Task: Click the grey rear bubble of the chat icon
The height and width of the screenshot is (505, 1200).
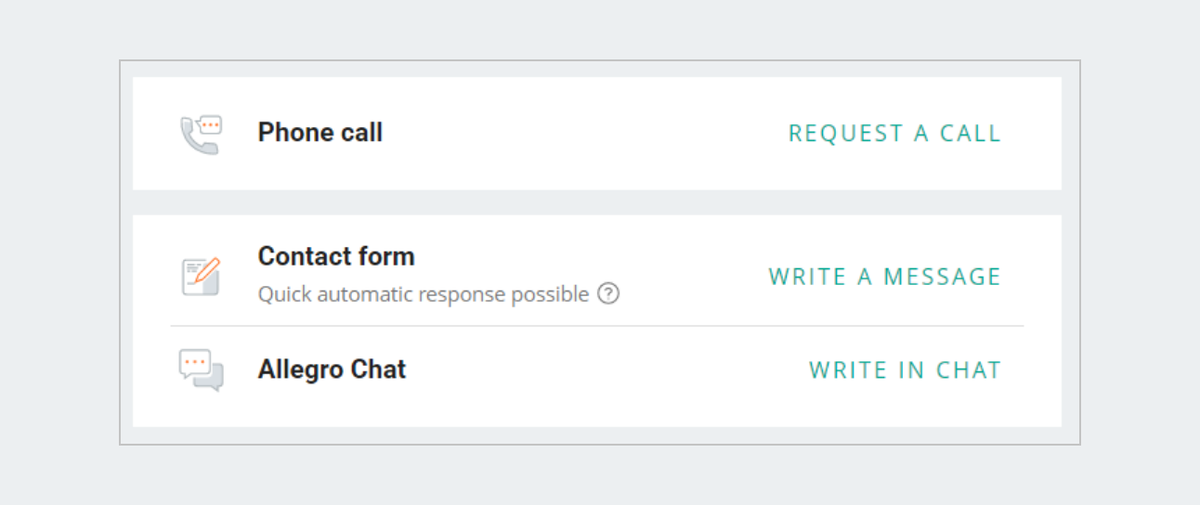Action: [211, 378]
